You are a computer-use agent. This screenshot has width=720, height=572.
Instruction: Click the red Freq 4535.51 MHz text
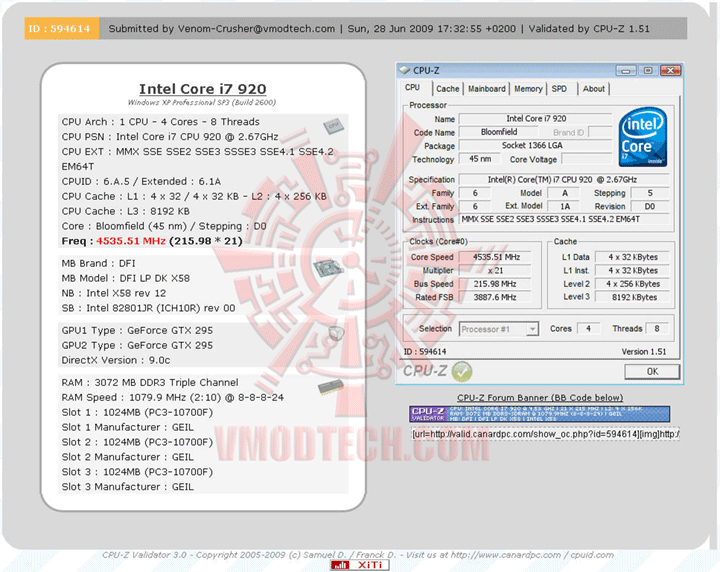tap(131, 241)
